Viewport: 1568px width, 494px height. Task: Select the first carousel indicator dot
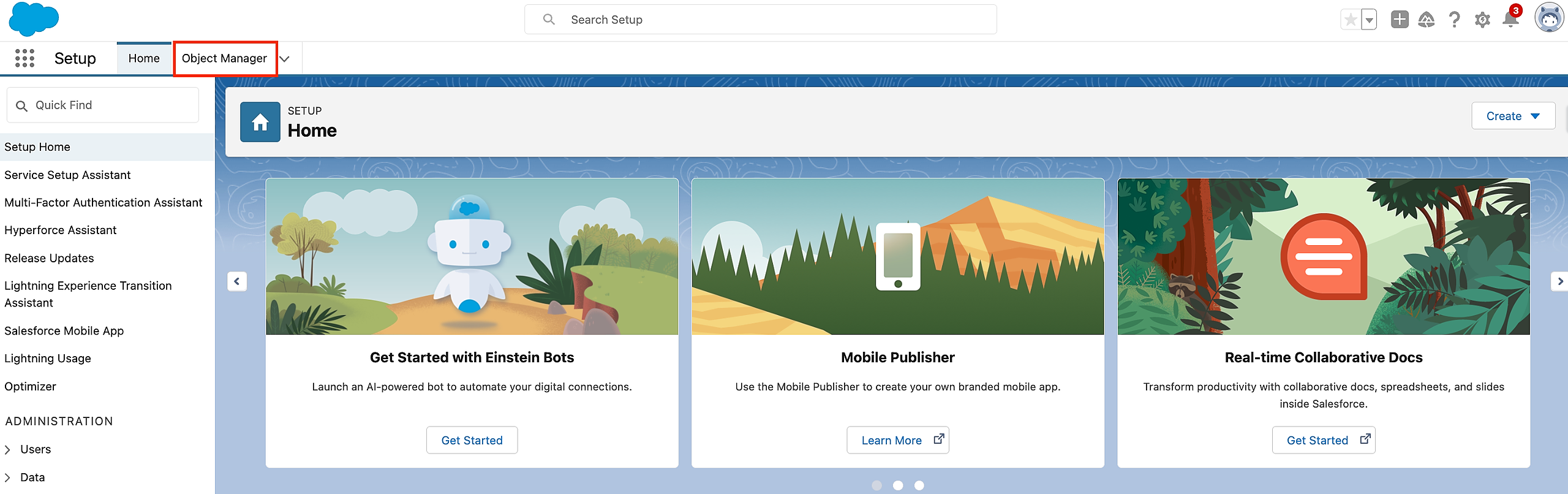click(x=876, y=485)
